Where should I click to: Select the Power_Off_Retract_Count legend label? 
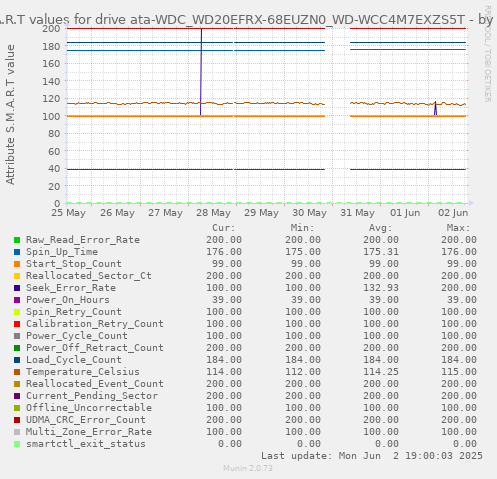pos(95,348)
